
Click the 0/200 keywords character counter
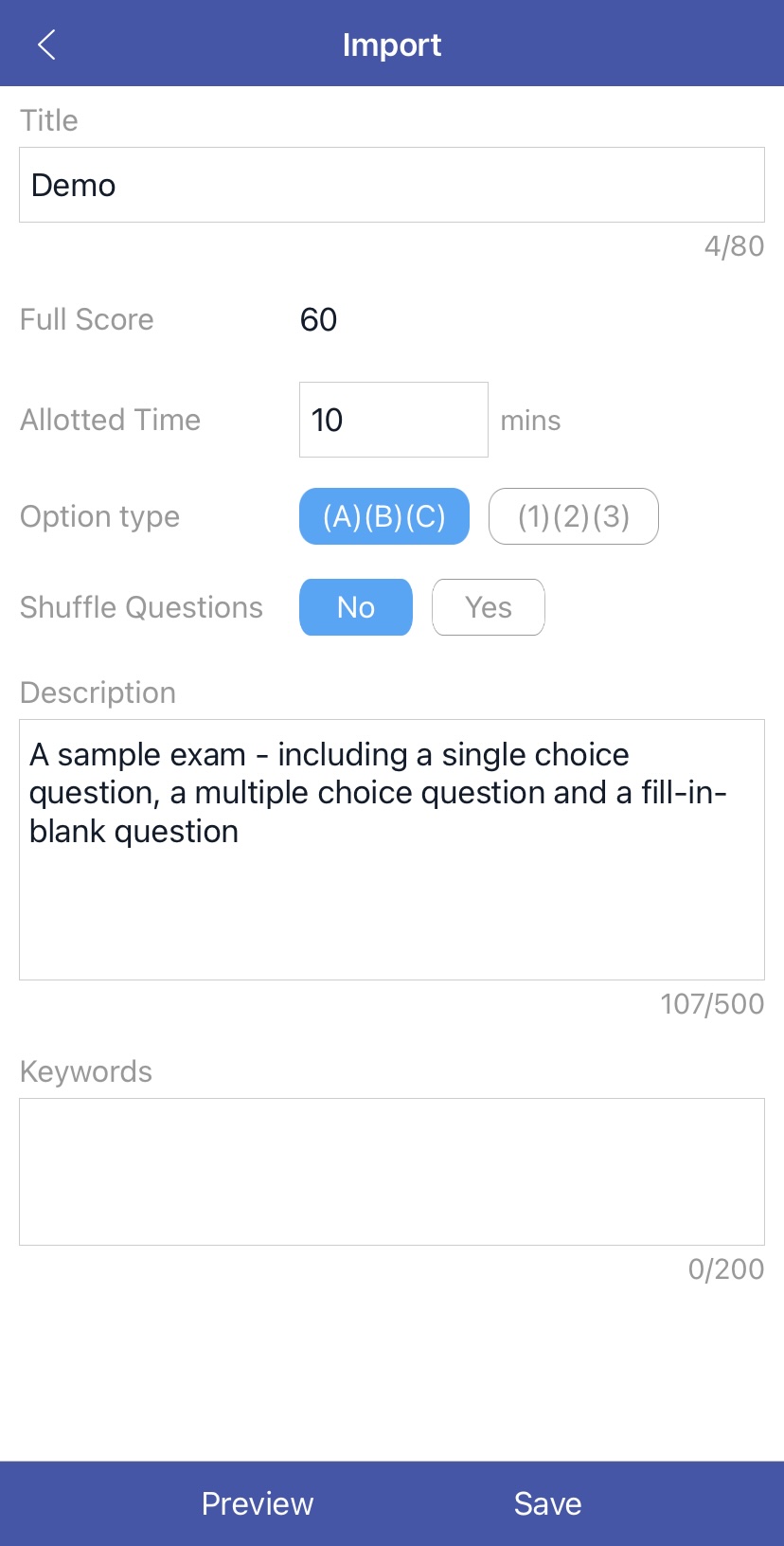point(725,1269)
